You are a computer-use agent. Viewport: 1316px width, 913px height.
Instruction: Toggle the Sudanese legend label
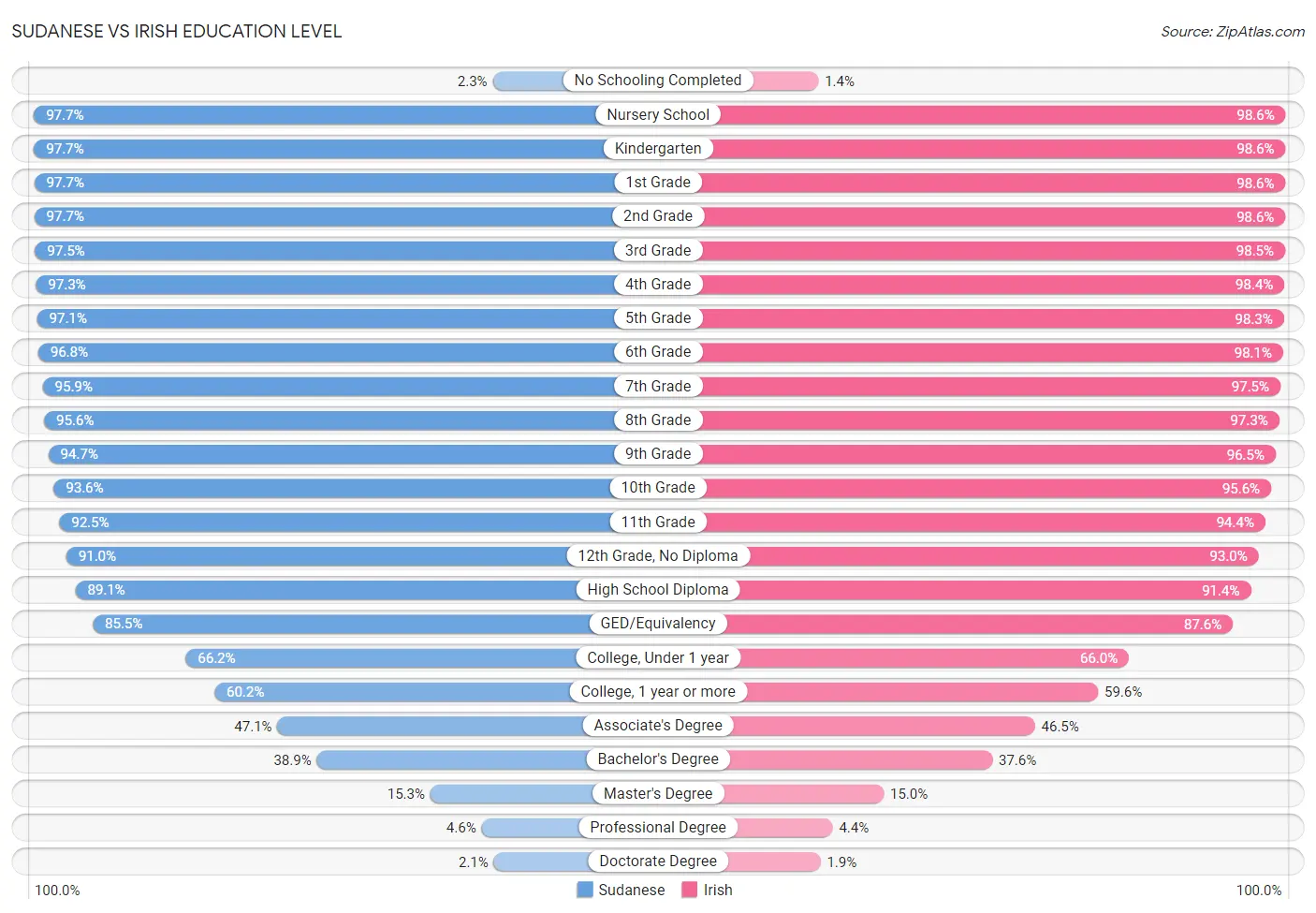[x=632, y=890]
